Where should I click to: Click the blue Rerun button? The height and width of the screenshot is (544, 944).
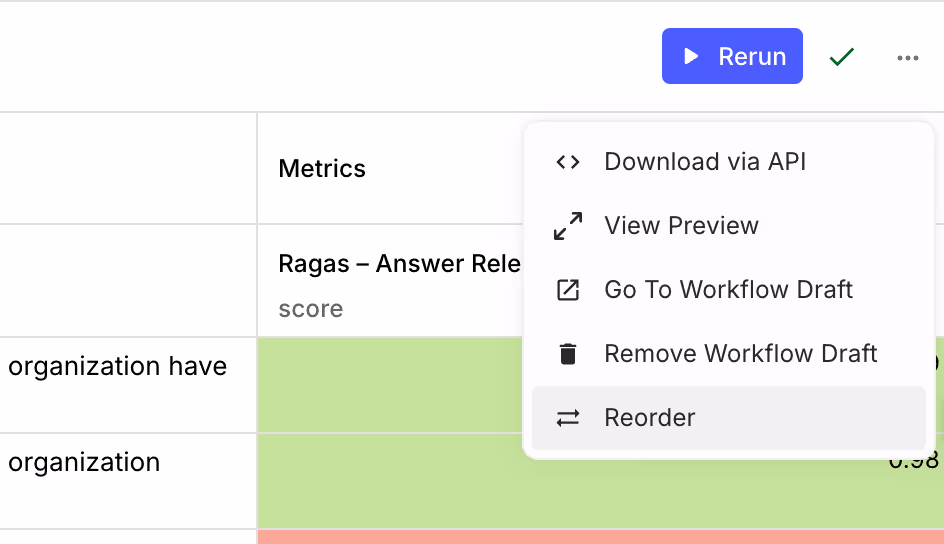tap(732, 56)
